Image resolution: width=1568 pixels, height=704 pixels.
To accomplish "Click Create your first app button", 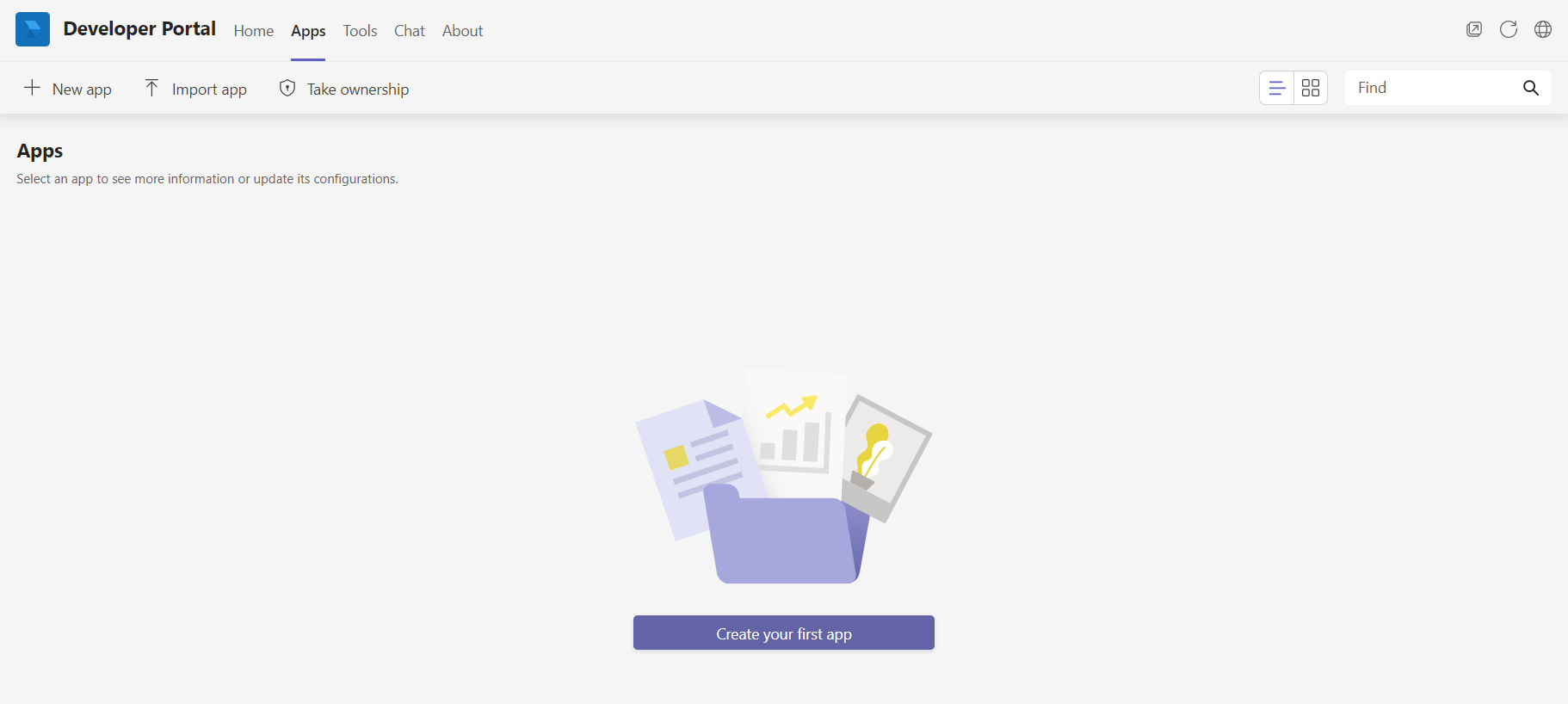I will coord(784,633).
